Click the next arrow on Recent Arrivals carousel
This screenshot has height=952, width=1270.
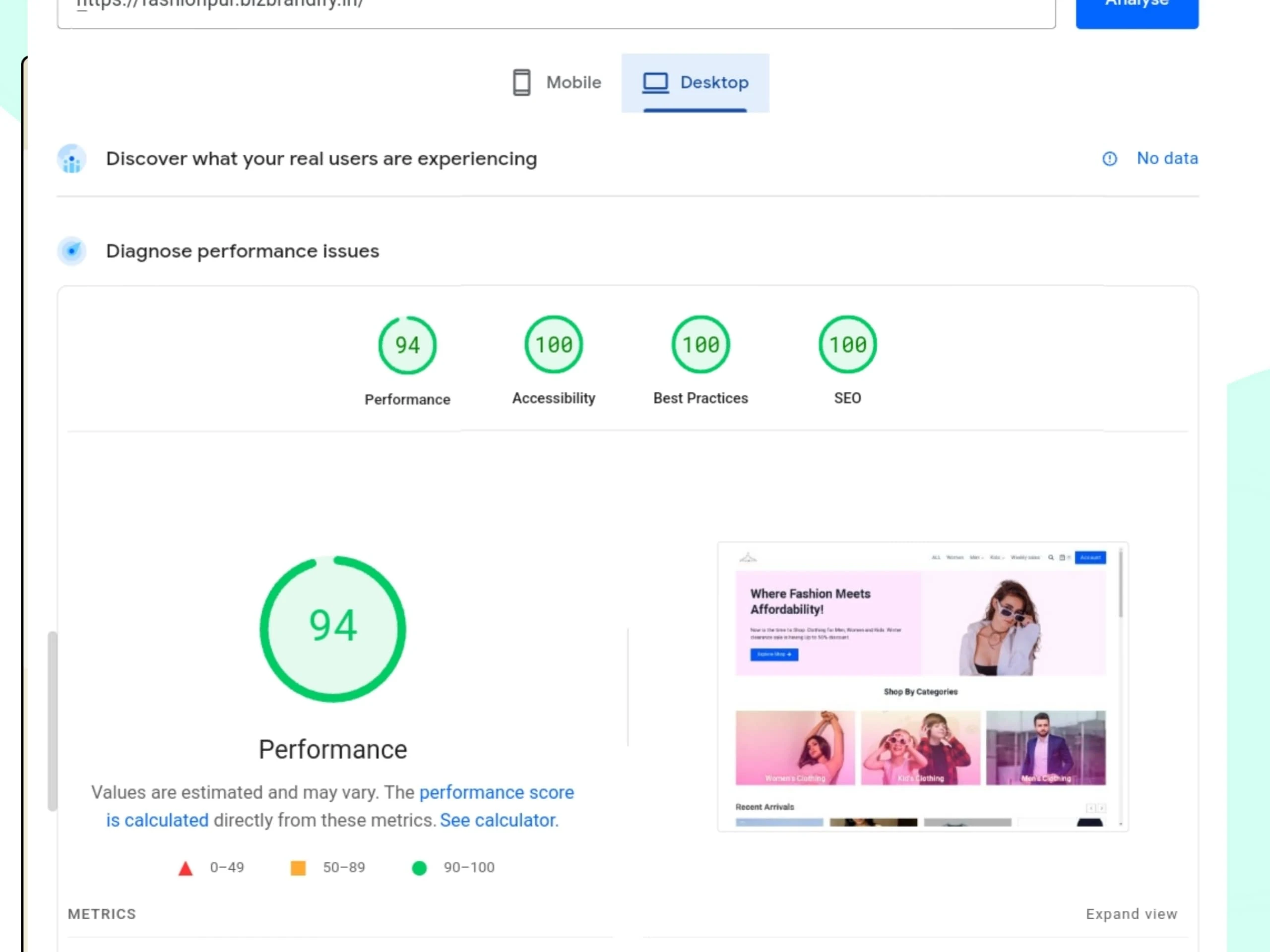pos(1102,809)
